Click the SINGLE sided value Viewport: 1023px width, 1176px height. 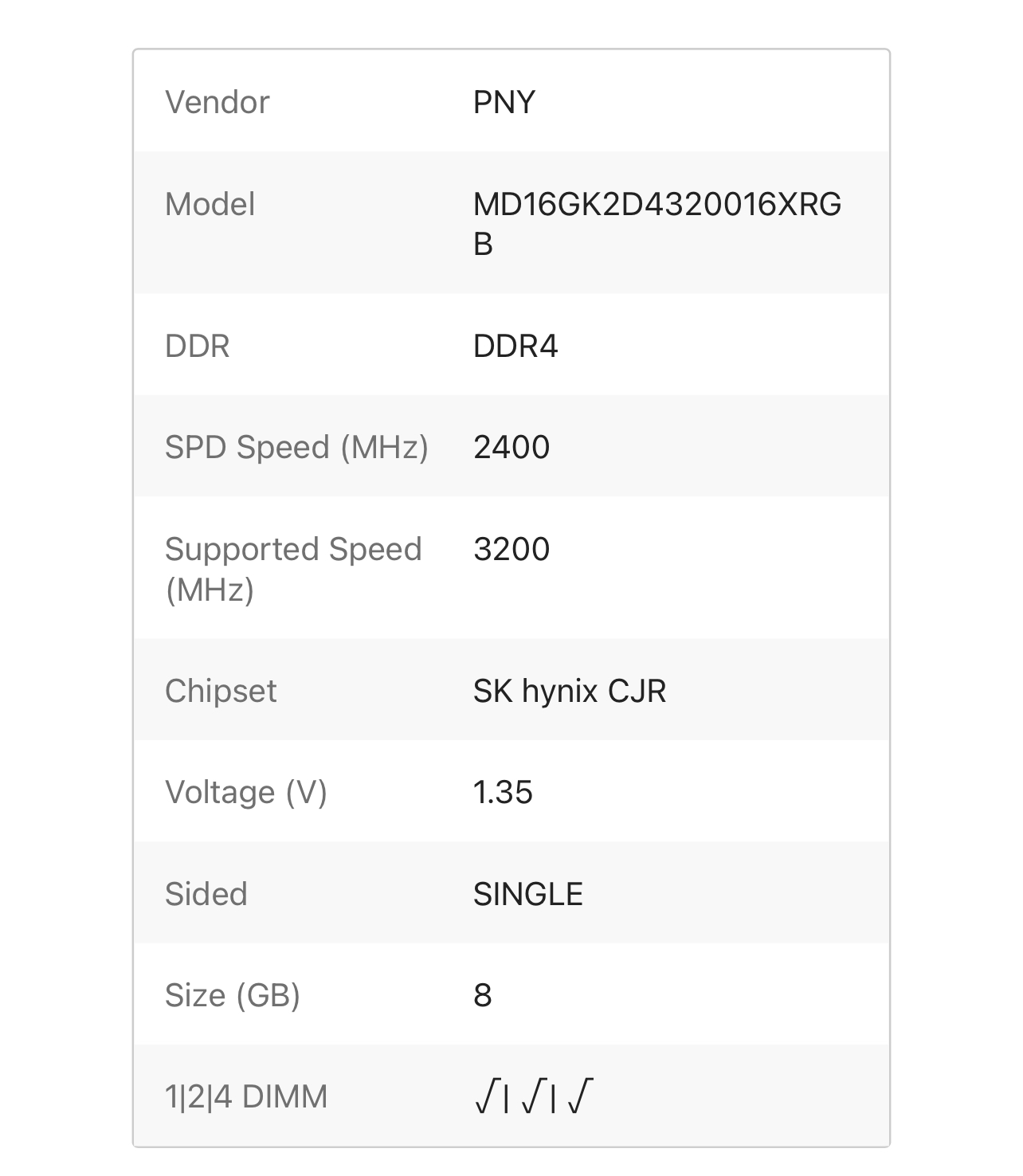pos(527,894)
